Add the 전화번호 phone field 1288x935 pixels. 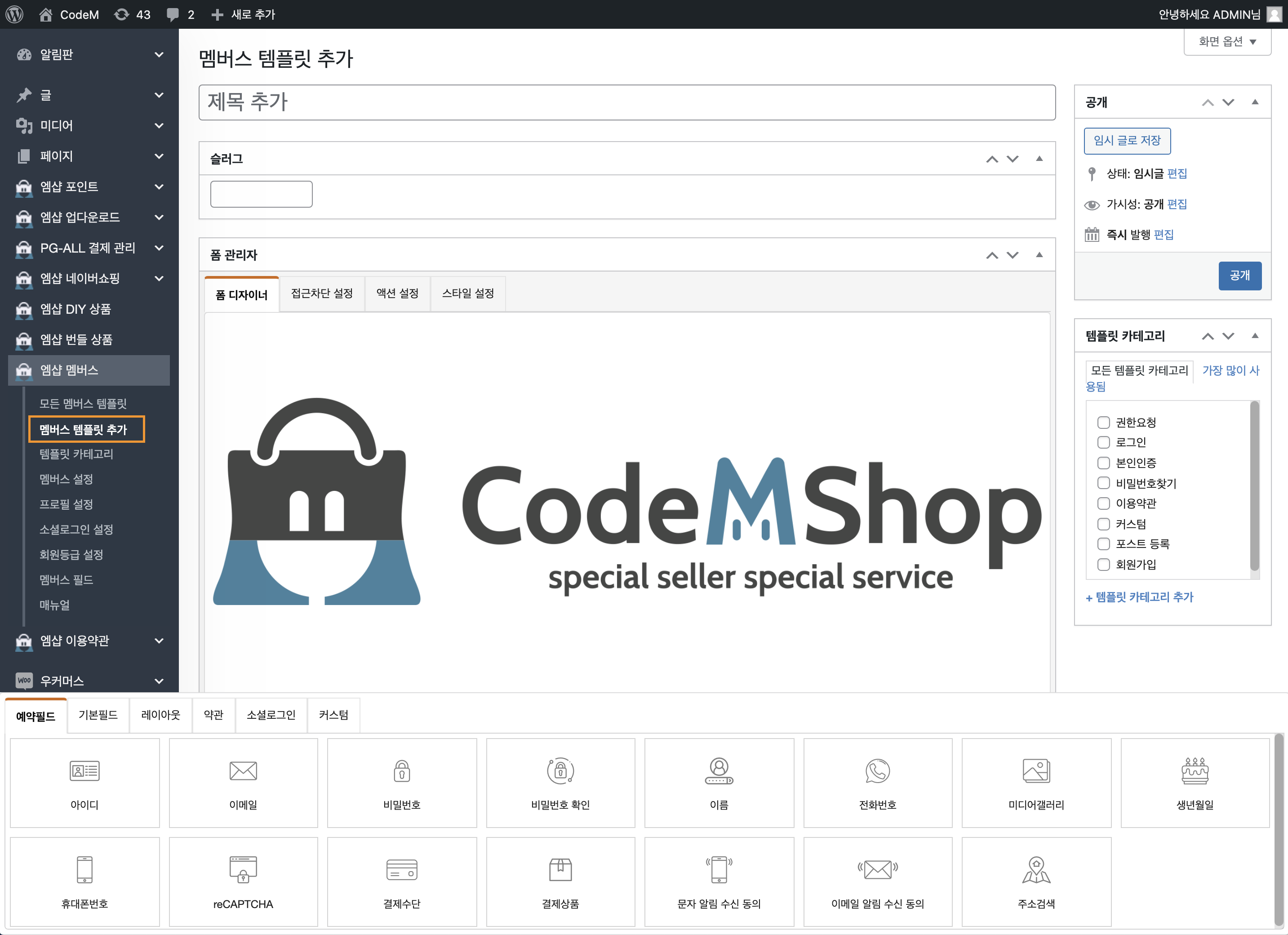877,782
